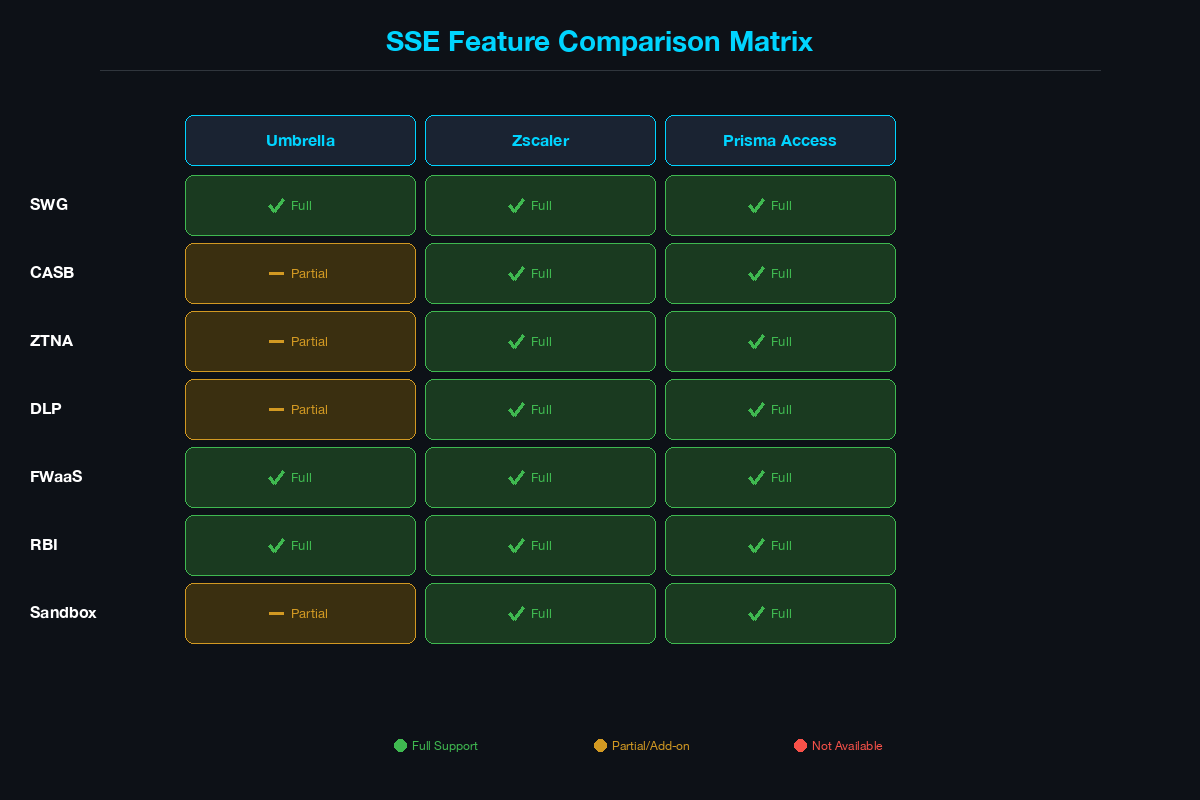1200x800 pixels.
Task: Click the checkmark in Zscaler ZTNA cell
Action: tap(517, 341)
